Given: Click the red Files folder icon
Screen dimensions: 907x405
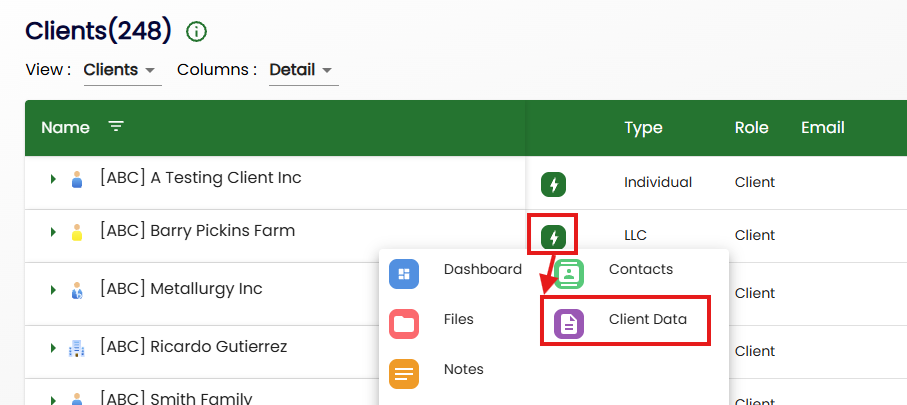Looking at the screenshot, I should pos(404,323).
